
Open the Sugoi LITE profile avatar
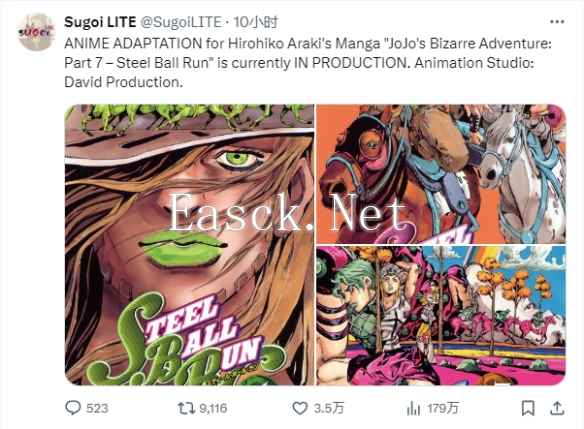click(36, 32)
